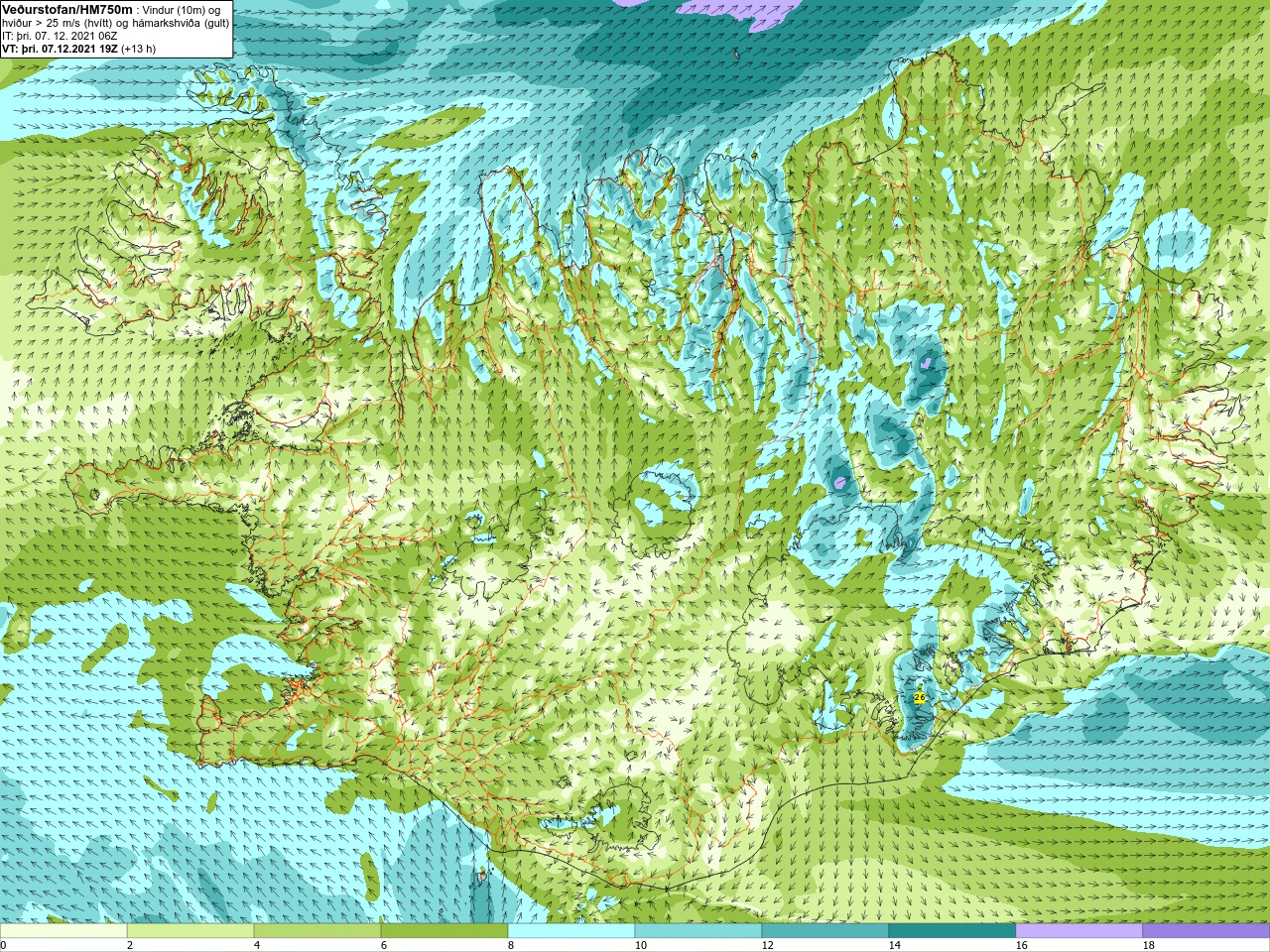Select the dark teal 14–16 legend swatch

[952, 931]
